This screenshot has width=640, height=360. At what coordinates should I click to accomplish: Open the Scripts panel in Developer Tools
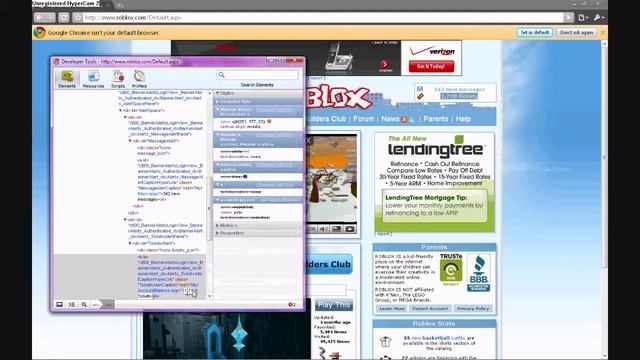tap(118, 79)
